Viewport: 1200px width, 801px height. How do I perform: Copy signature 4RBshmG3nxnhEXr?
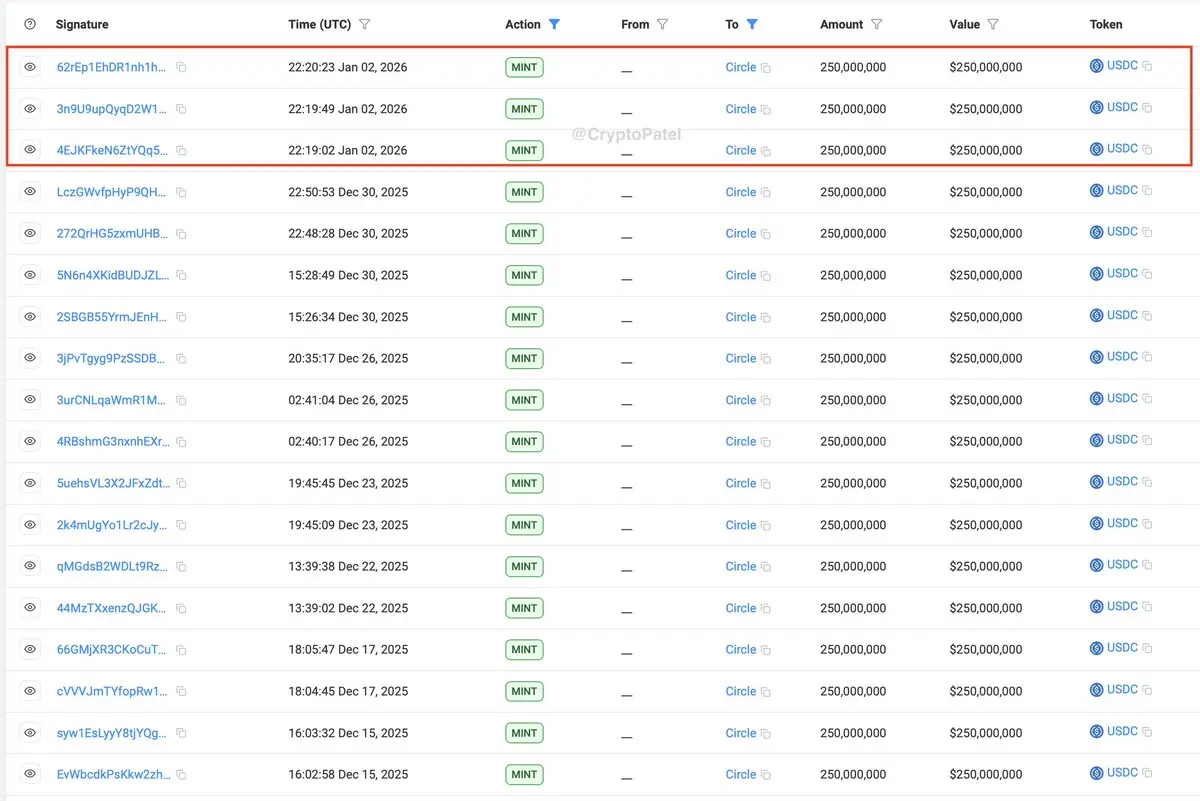(181, 441)
